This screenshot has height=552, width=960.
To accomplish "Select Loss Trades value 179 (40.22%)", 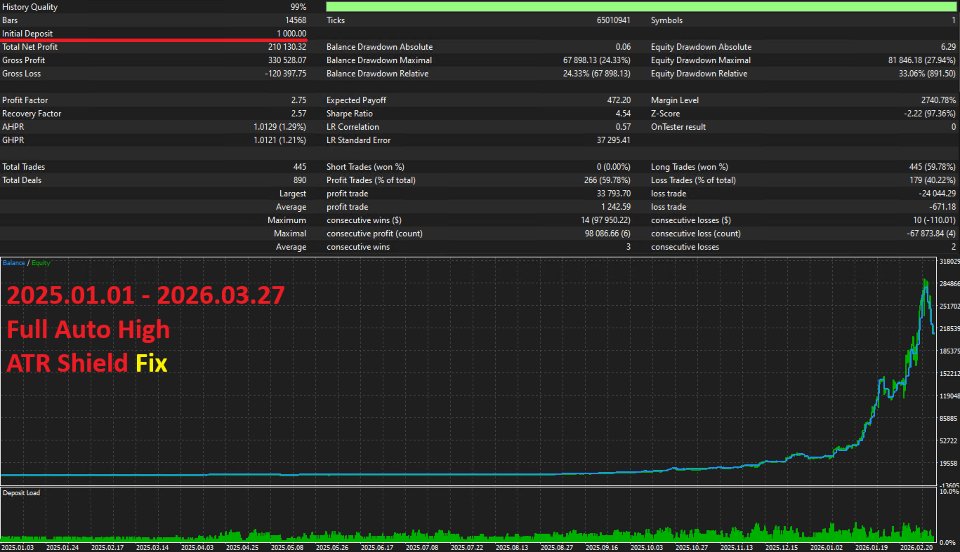I will point(932,181).
